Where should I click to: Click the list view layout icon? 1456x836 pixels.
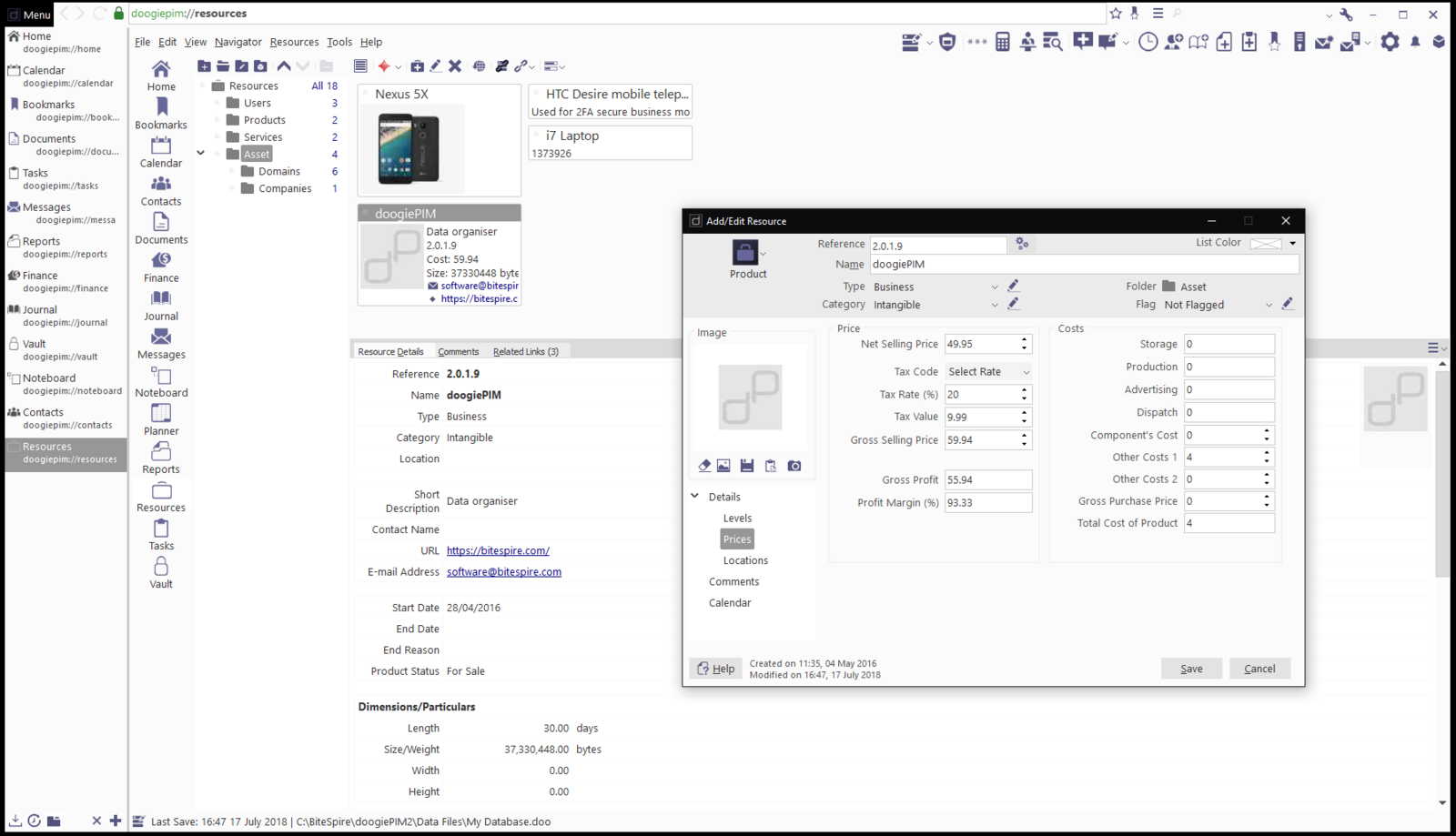tap(360, 65)
